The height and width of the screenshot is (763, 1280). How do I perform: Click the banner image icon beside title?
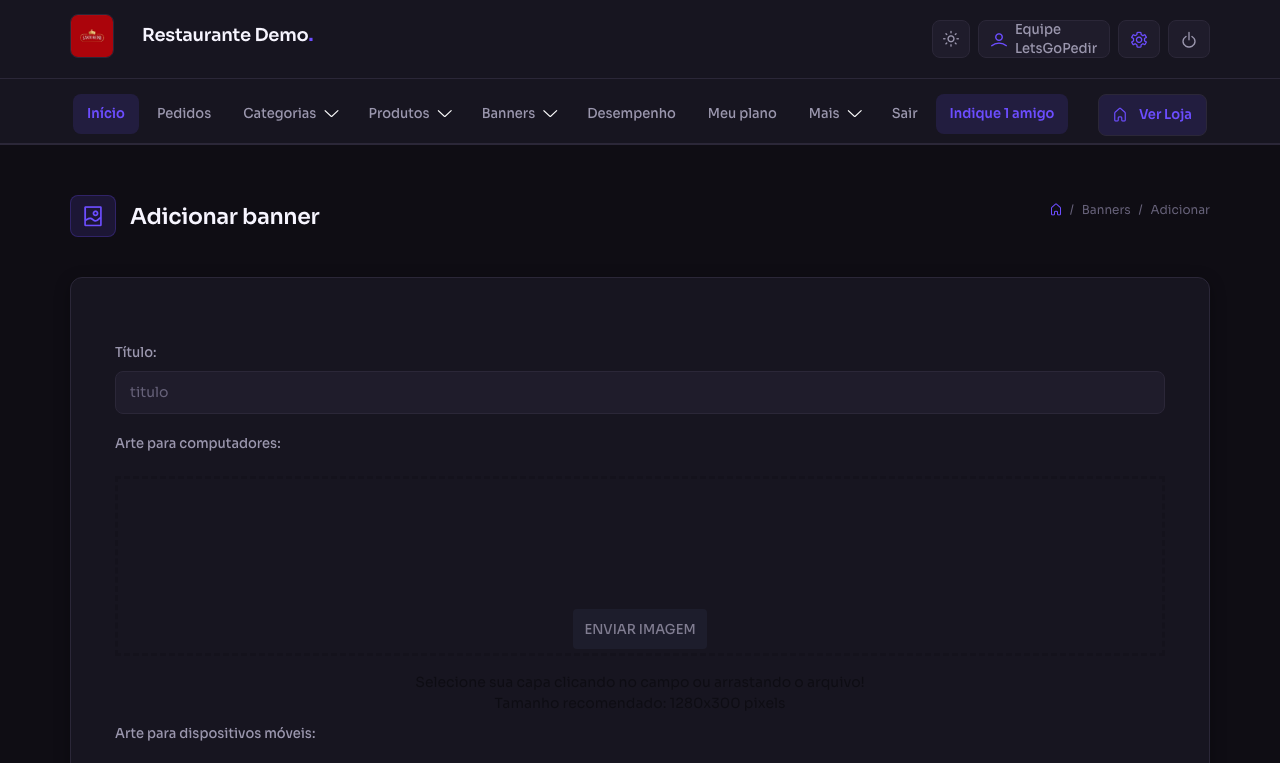point(93,216)
